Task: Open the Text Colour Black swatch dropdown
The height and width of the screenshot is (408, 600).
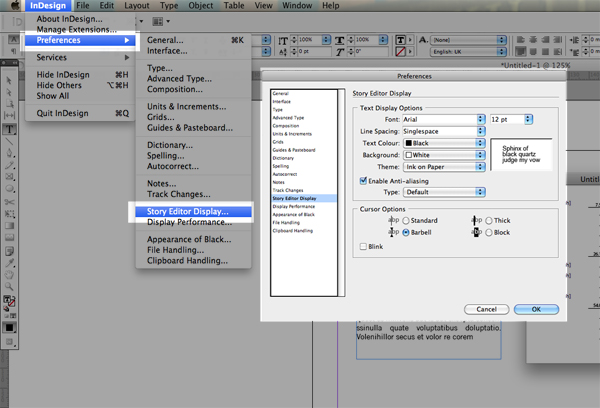Action: pos(444,143)
